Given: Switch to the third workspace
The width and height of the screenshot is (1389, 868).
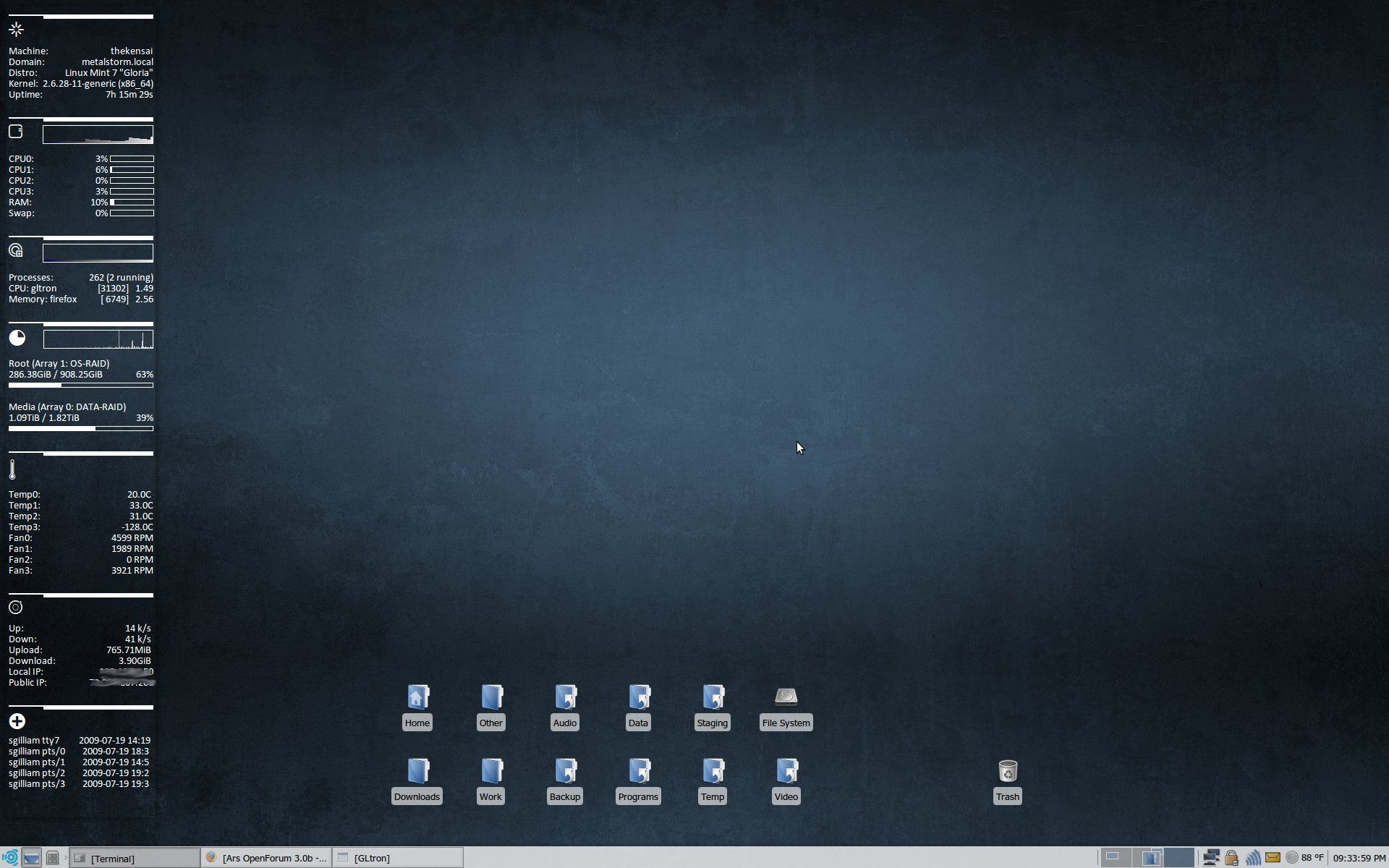Looking at the screenshot, I should point(1180,858).
